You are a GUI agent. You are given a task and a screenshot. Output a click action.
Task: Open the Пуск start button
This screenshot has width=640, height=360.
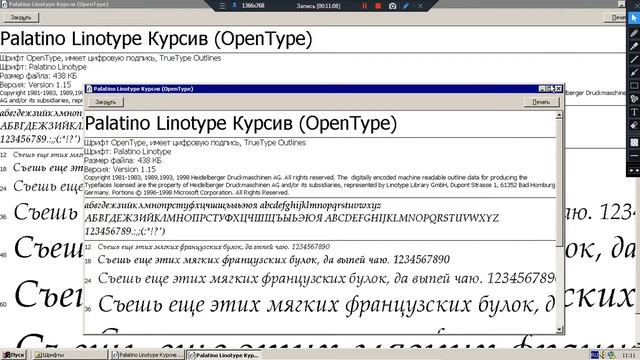tap(13, 355)
